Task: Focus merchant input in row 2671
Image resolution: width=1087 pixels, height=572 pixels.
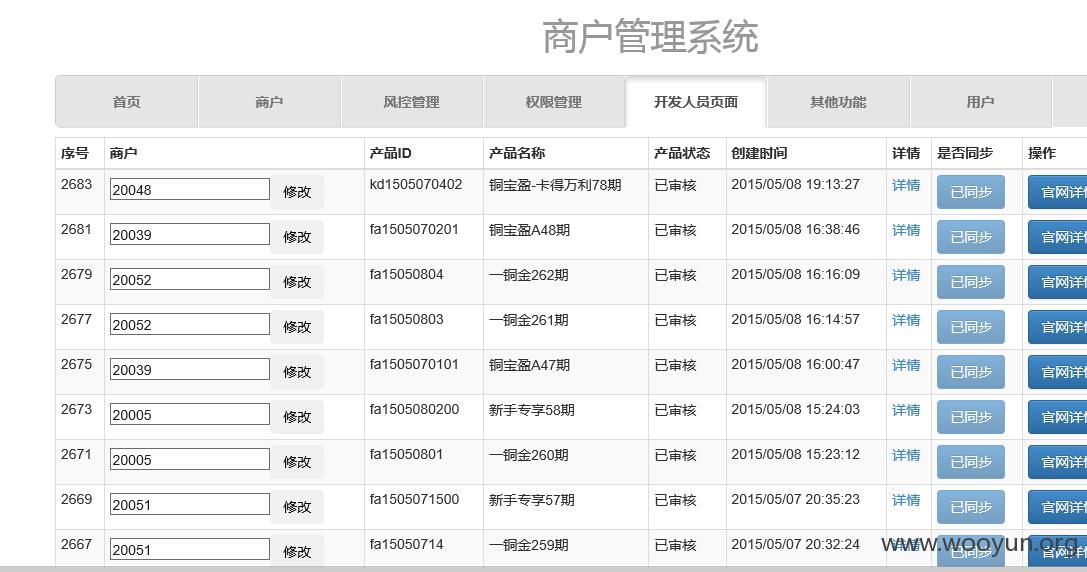Action: point(189,460)
